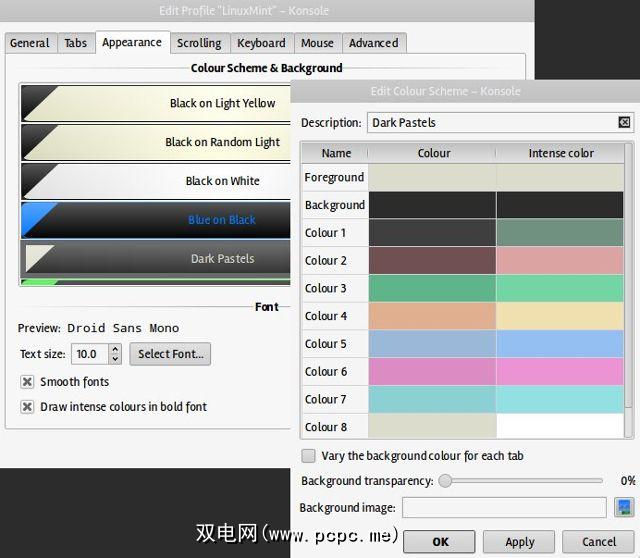Edit the Colour 3 green swatch
Viewport: 640px width, 558px height.
[432, 288]
